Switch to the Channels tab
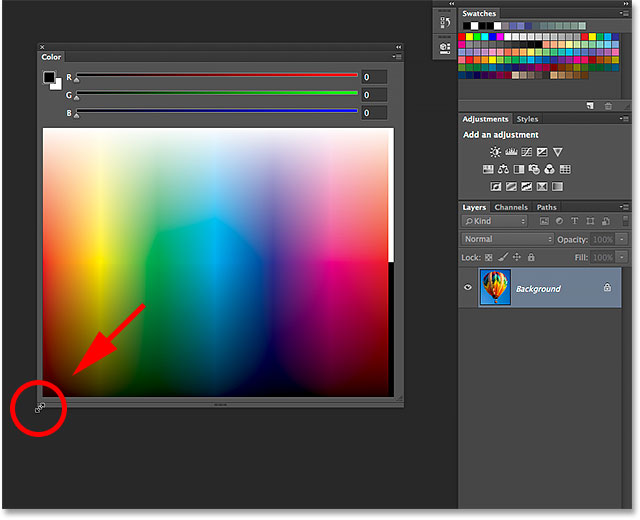 coord(511,207)
